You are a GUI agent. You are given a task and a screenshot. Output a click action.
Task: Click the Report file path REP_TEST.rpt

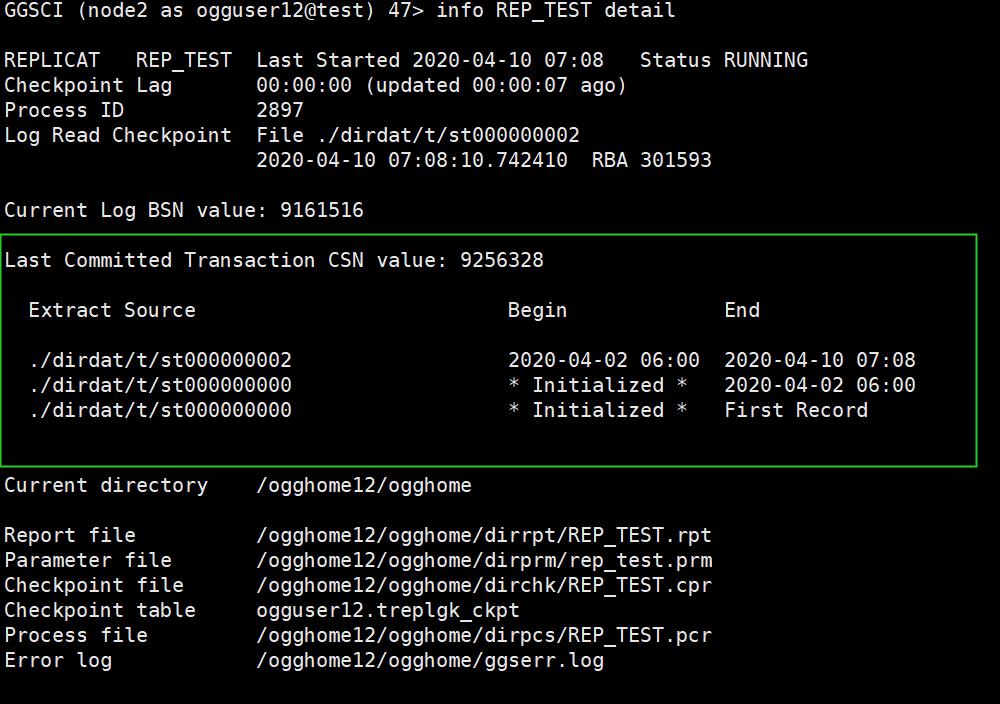click(x=483, y=535)
